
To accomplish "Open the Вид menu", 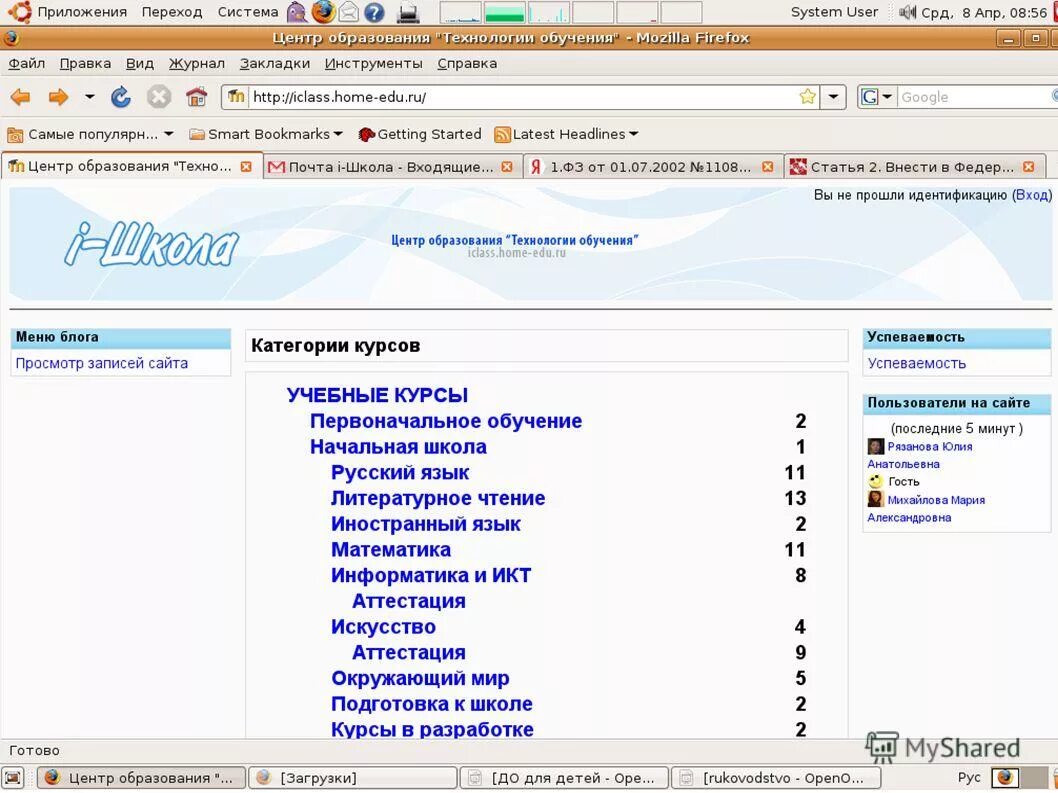I will click(x=140, y=63).
